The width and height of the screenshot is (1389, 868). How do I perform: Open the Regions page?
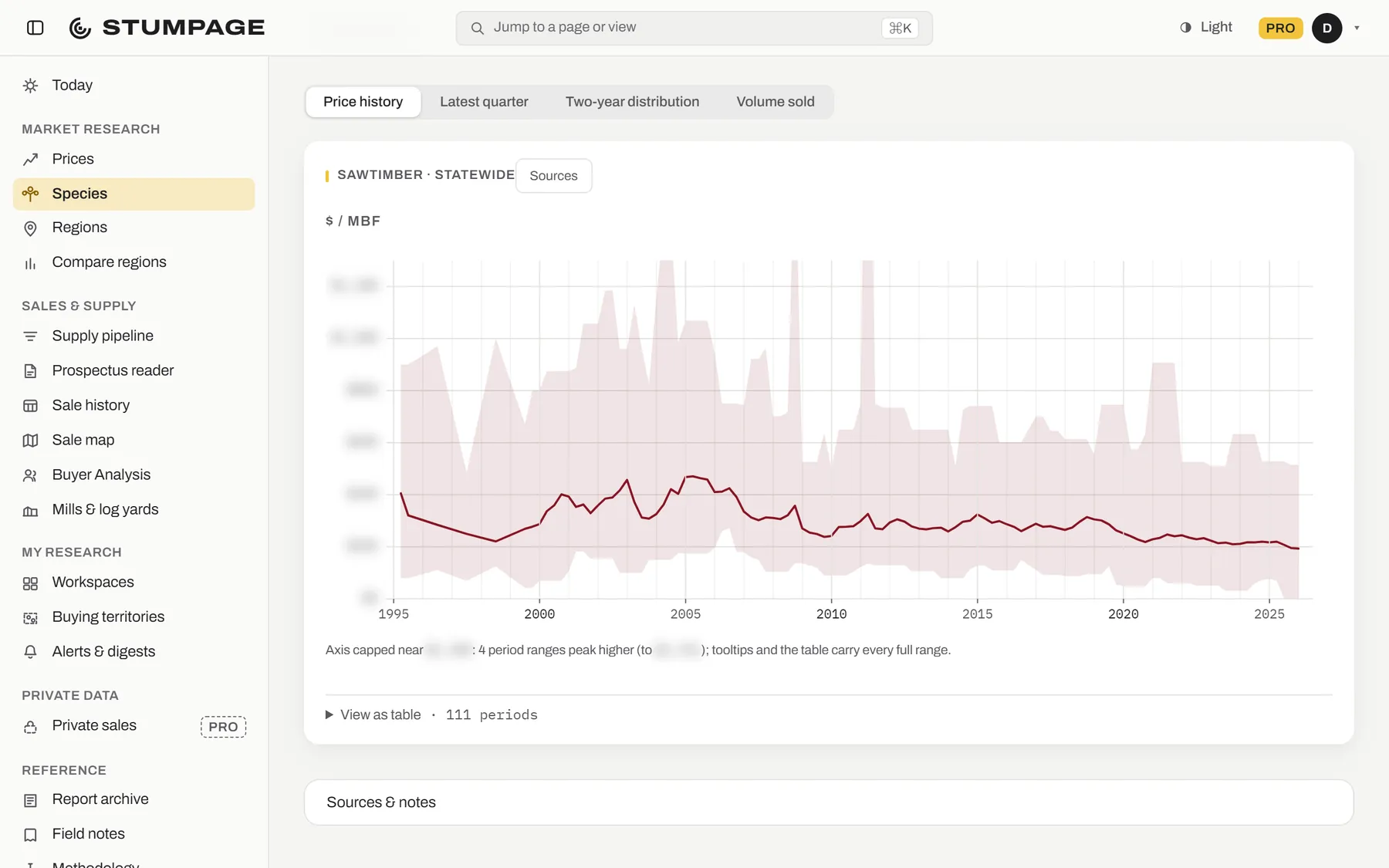[79, 228]
